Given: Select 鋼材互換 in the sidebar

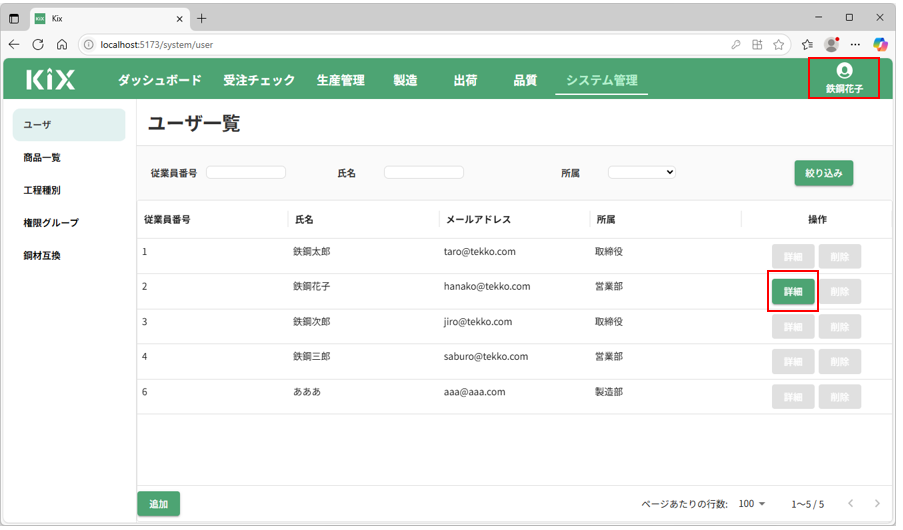Looking at the screenshot, I should point(42,255).
